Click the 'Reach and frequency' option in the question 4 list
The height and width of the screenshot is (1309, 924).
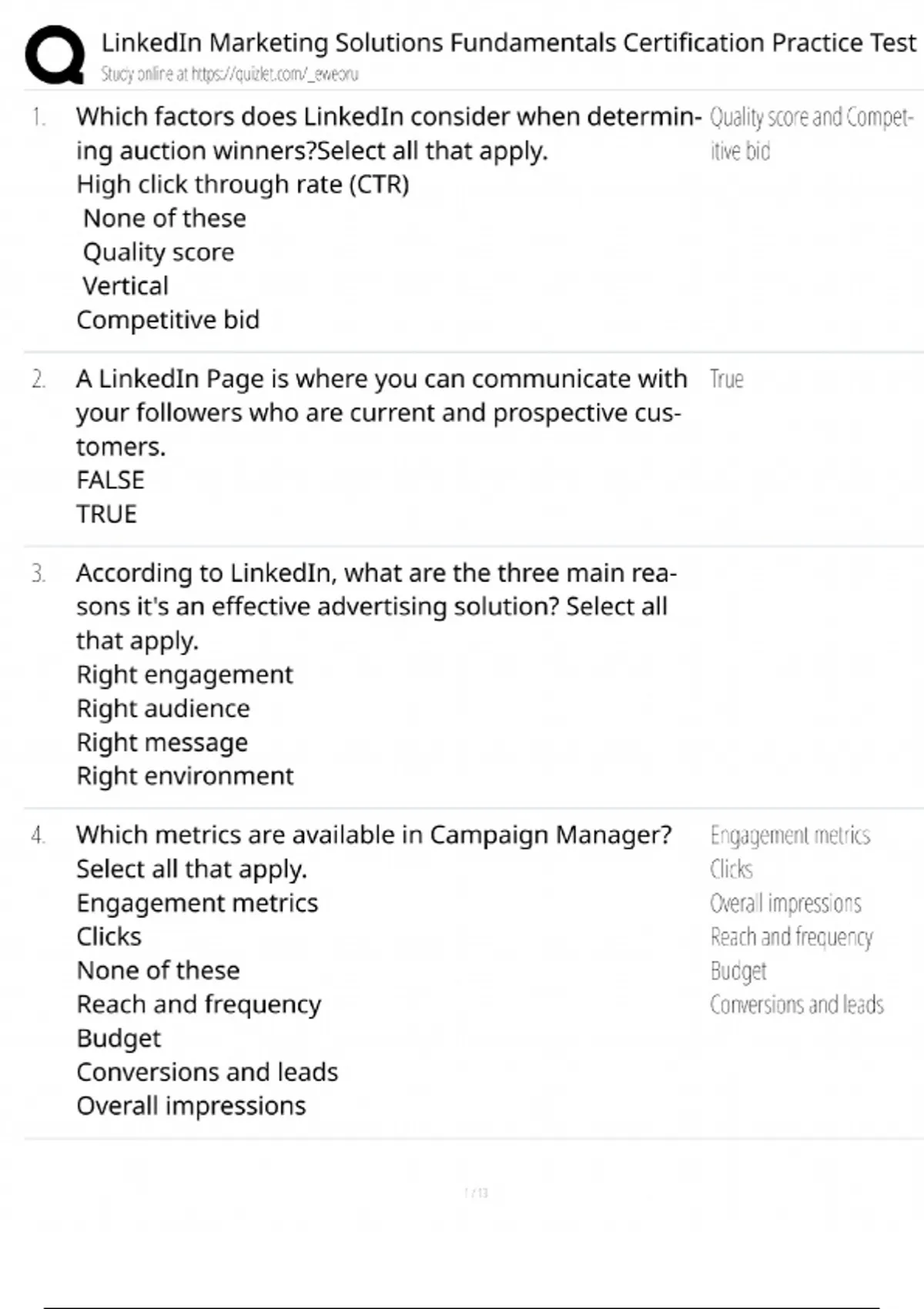coord(199,1005)
